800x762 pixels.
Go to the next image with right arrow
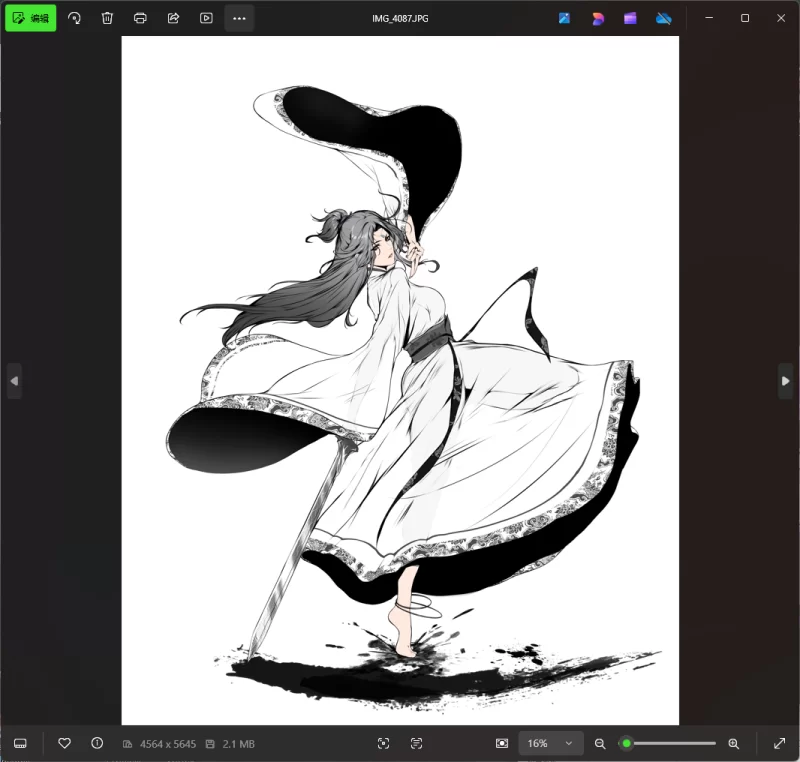point(785,381)
